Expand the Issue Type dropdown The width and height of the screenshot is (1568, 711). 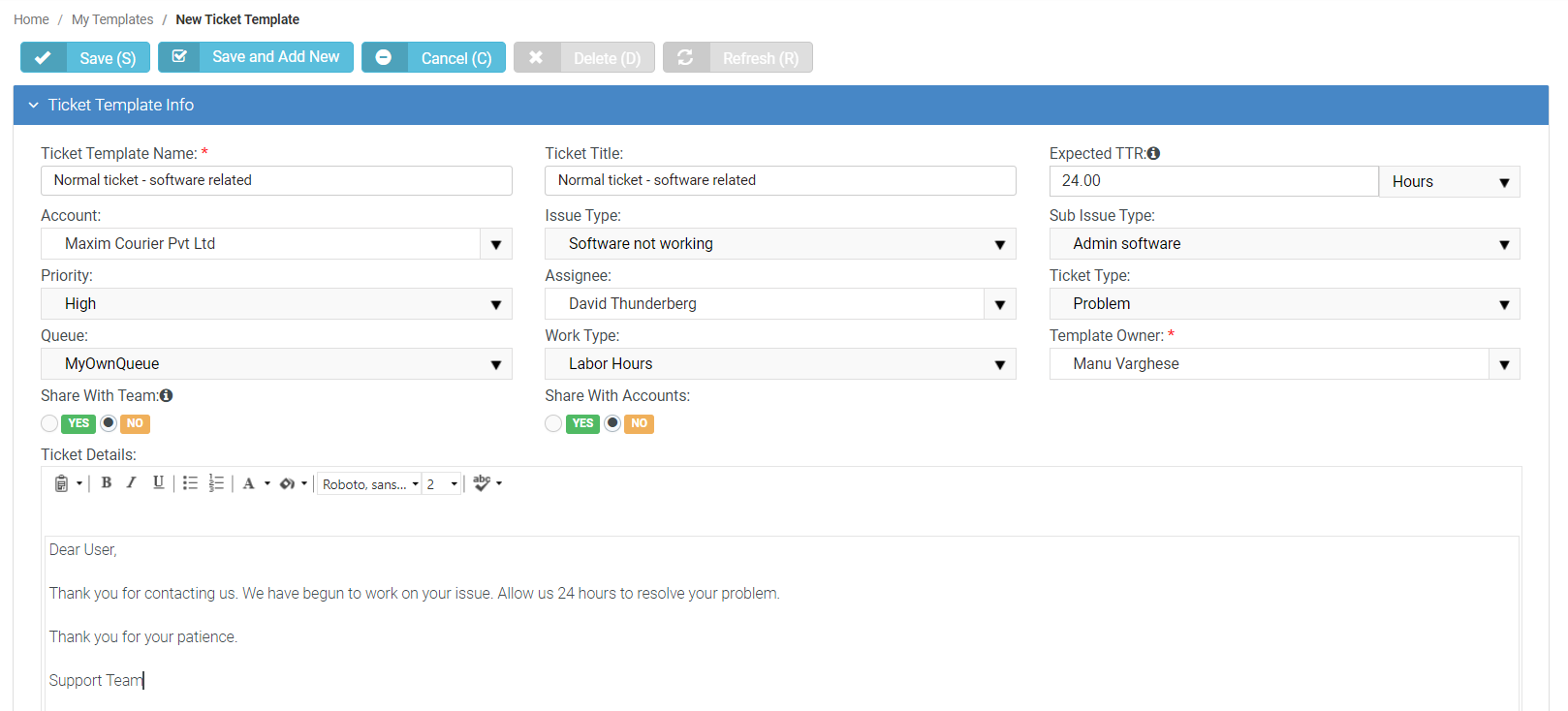pyautogui.click(x=780, y=244)
